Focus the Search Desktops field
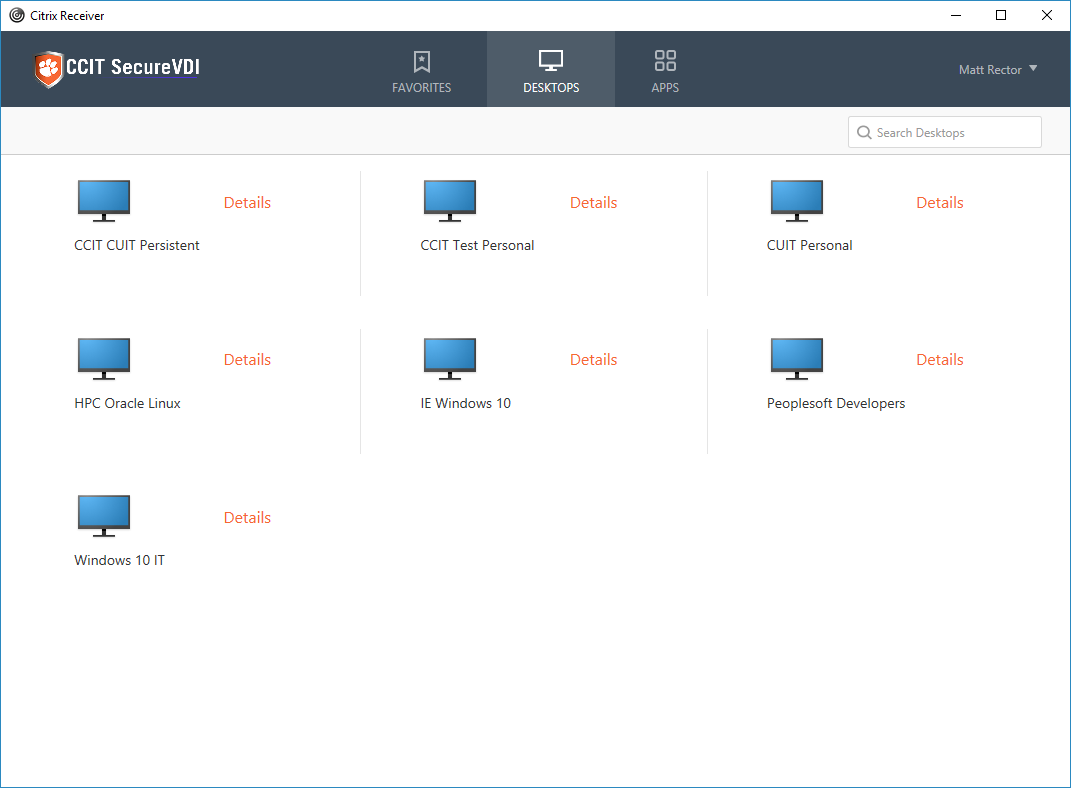Viewport: 1071px width, 788px height. [945, 132]
